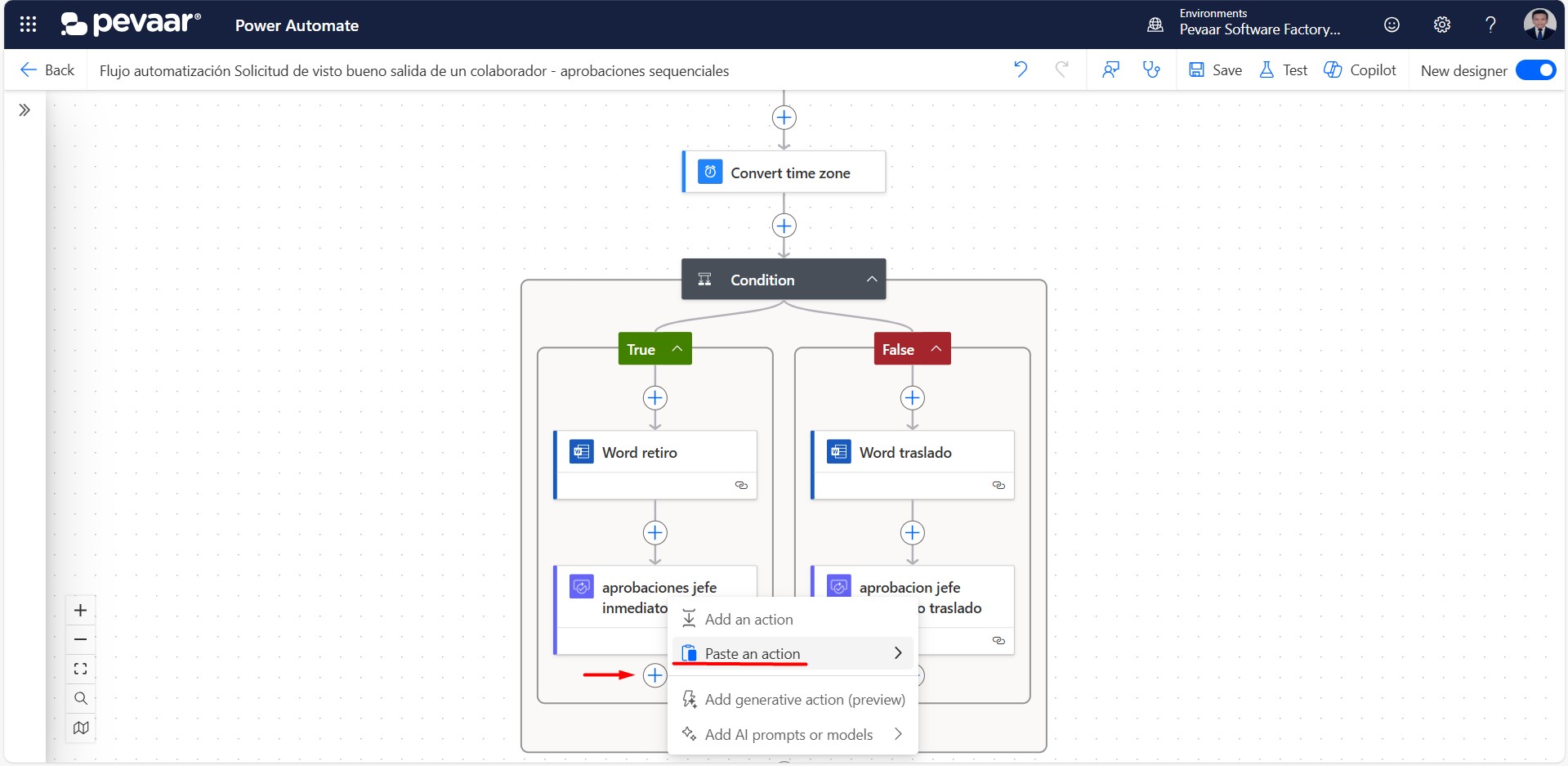Select Add an action from menu
The width and height of the screenshot is (1568, 766).
pyautogui.click(x=793, y=620)
